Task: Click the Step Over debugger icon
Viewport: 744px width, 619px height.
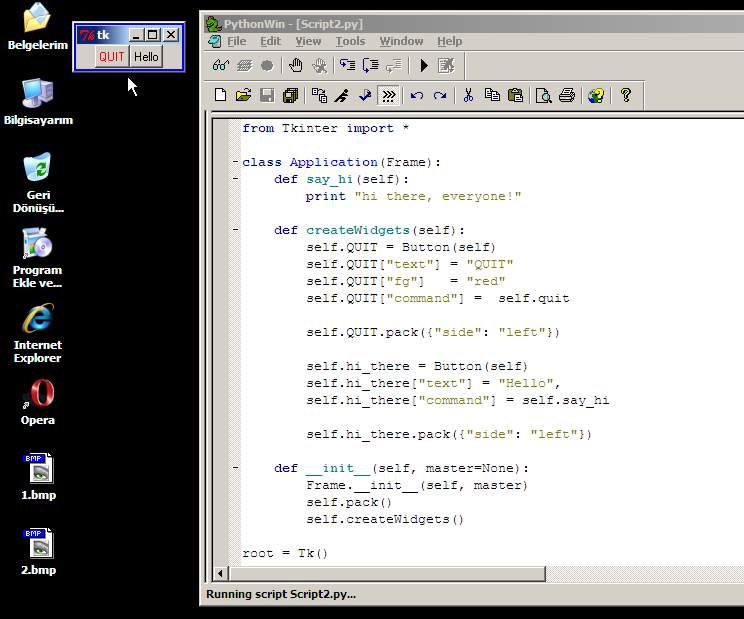Action: 371,65
